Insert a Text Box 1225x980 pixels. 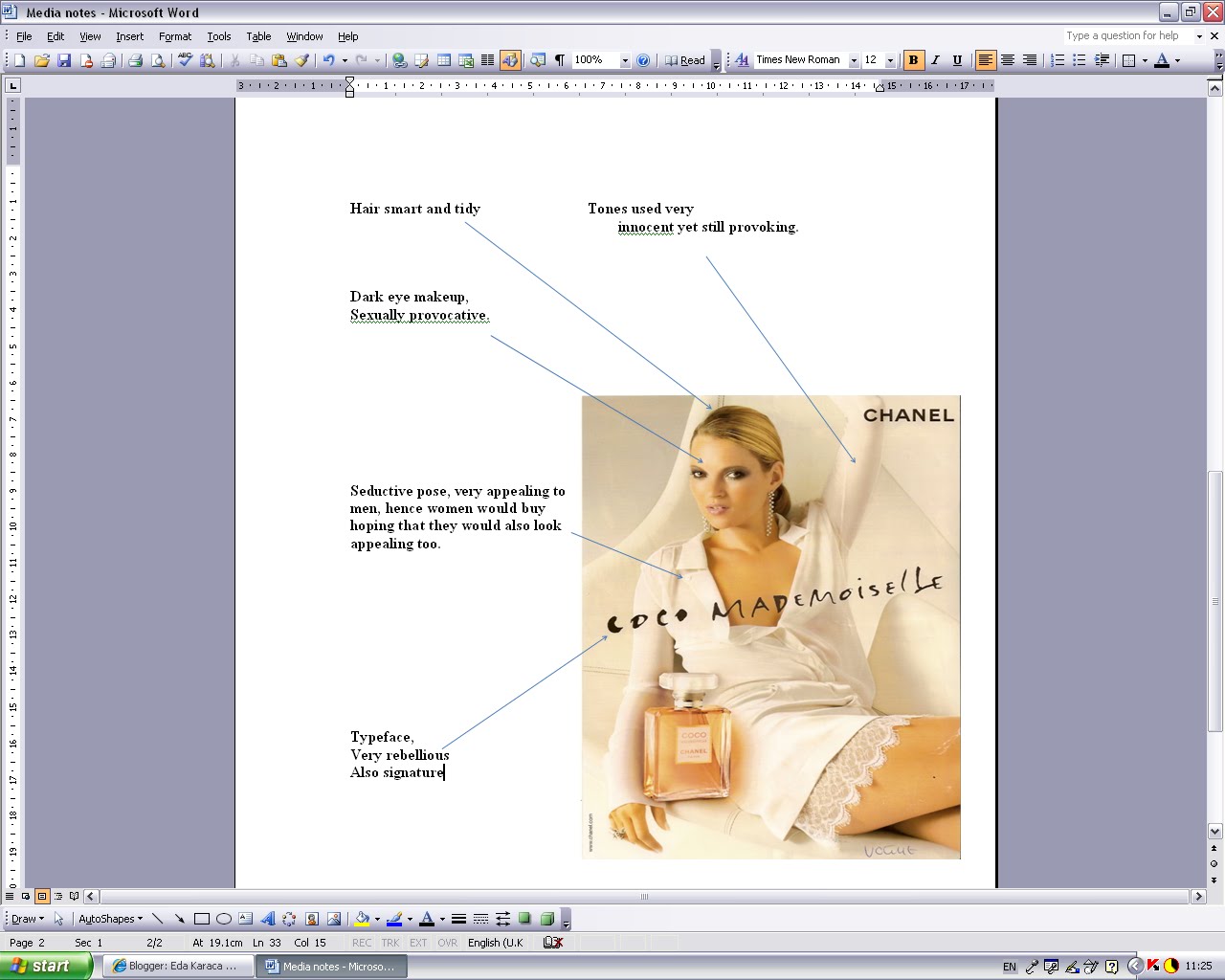[x=245, y=919]
